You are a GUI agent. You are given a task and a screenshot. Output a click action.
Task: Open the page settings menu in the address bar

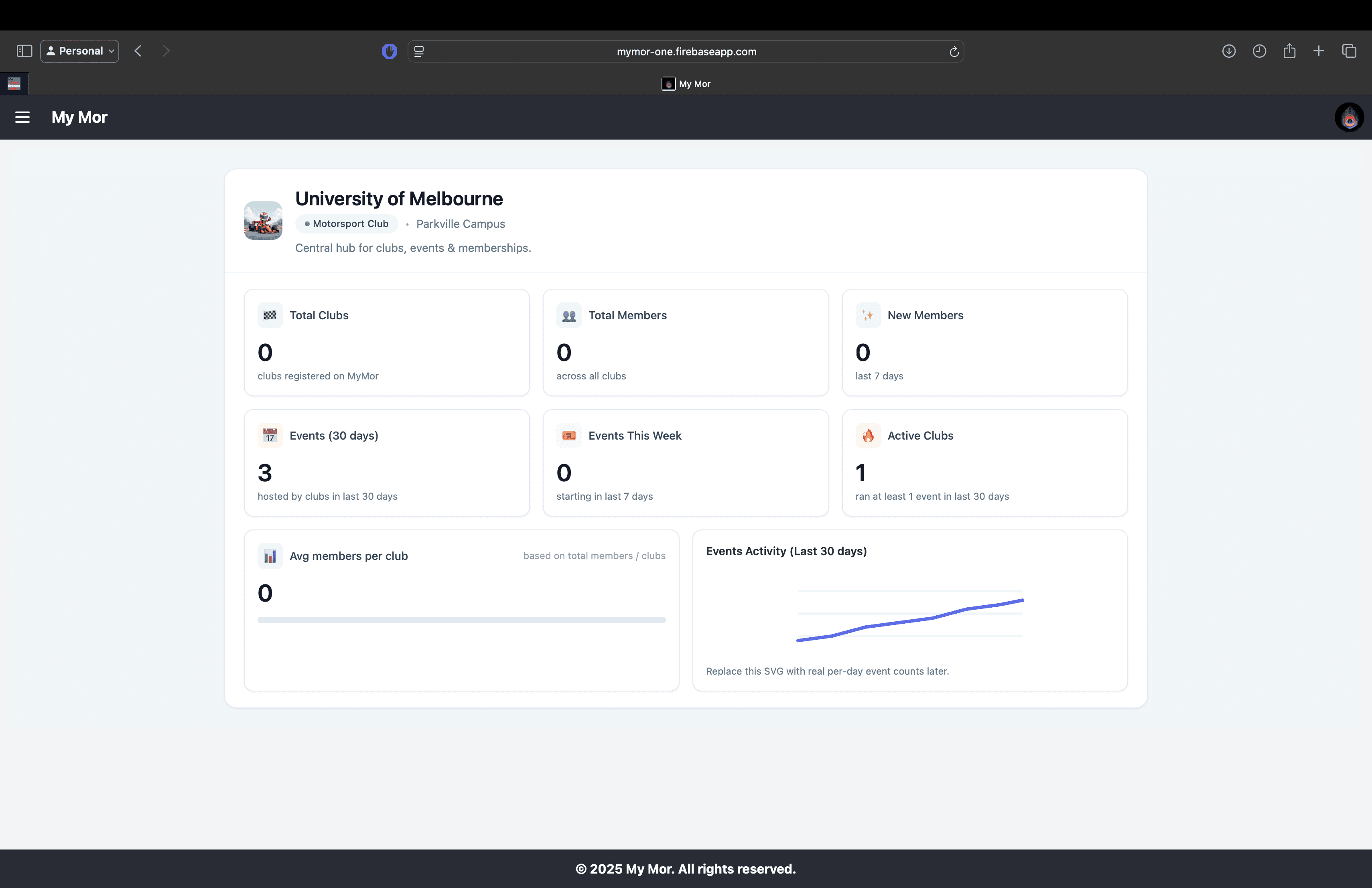click(x=419, y=51)
